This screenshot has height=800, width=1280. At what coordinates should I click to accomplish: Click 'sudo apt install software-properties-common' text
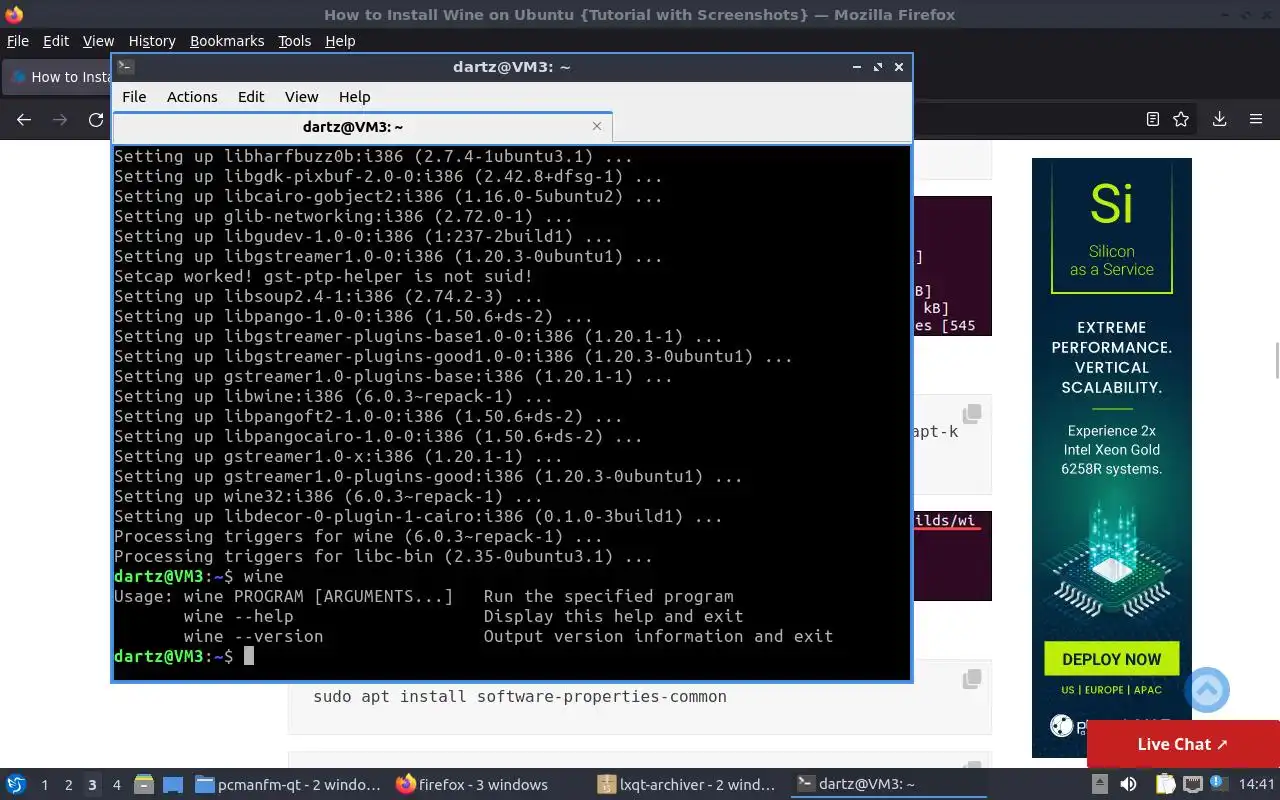520,696
